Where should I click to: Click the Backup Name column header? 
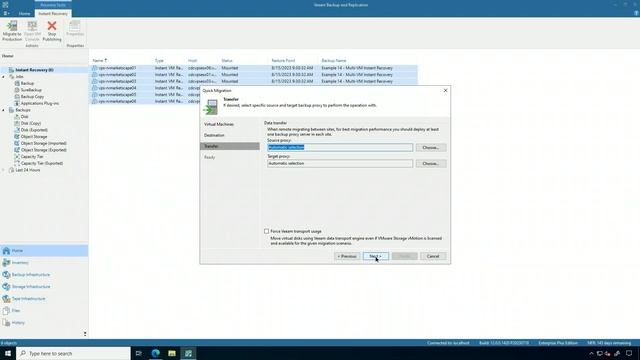[x=334, y=60]
